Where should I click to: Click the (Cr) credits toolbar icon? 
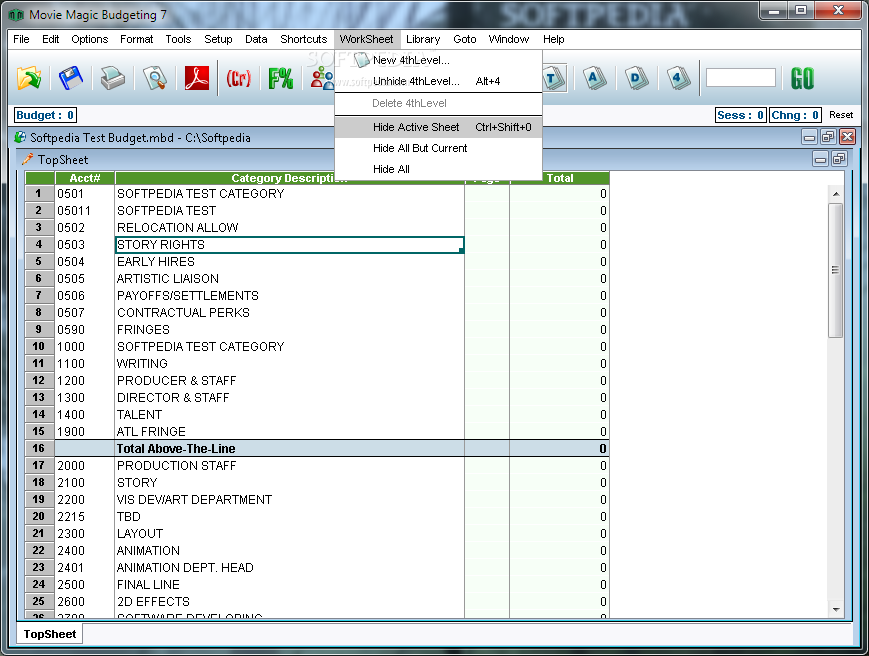[x=239, y=78]
